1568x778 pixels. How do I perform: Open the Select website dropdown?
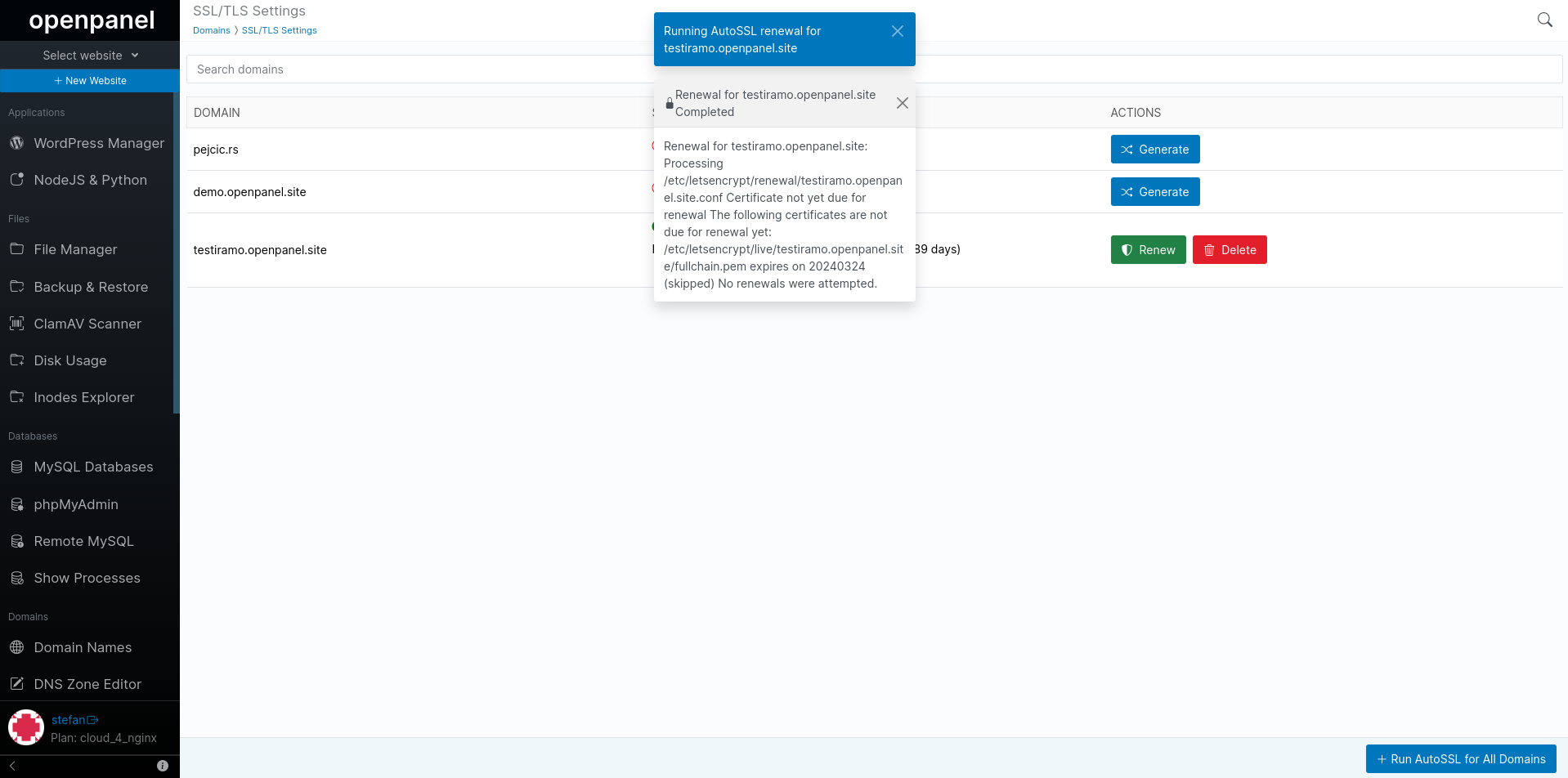pos(90,56)
